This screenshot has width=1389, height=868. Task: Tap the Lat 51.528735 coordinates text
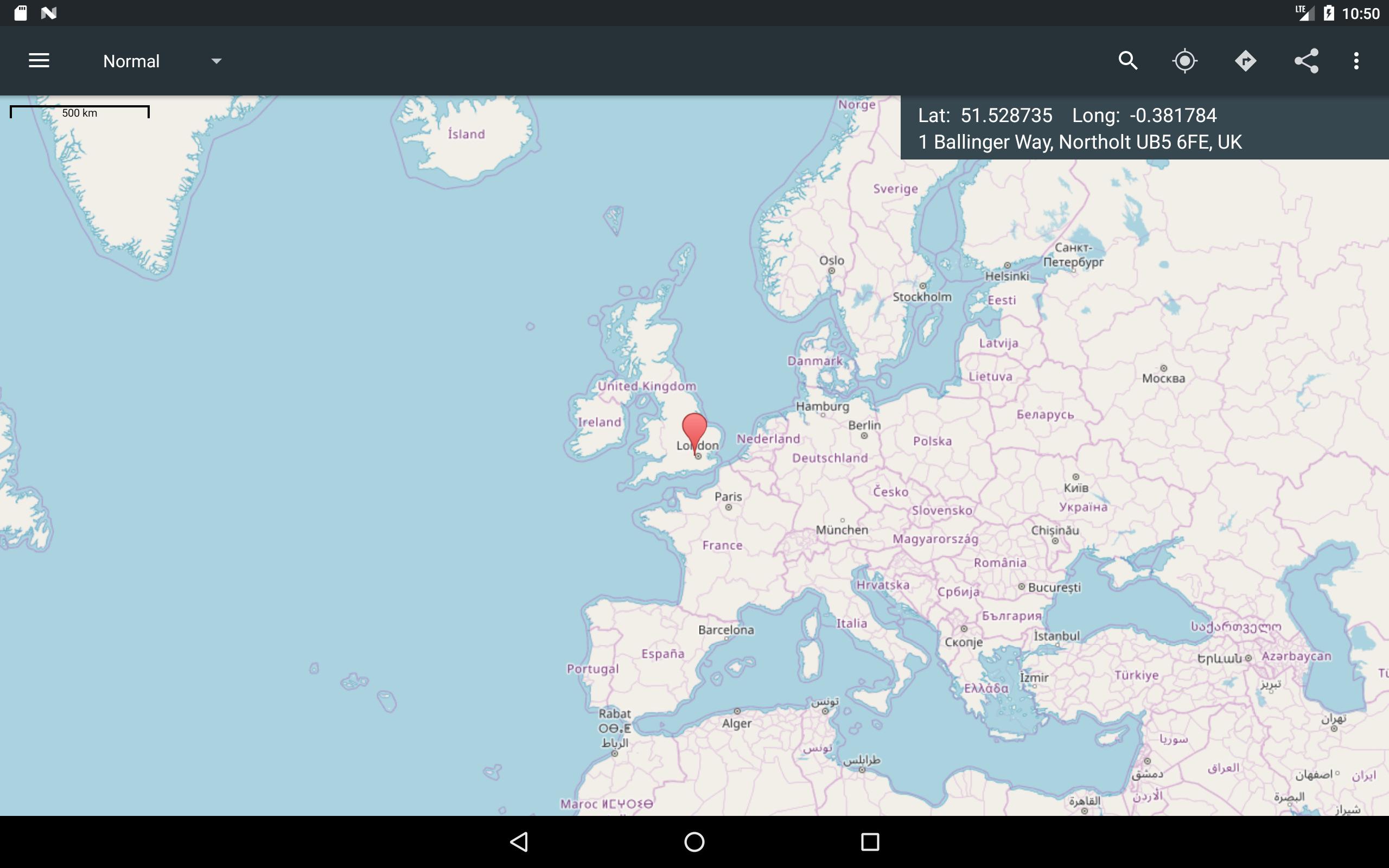(985, 116)
